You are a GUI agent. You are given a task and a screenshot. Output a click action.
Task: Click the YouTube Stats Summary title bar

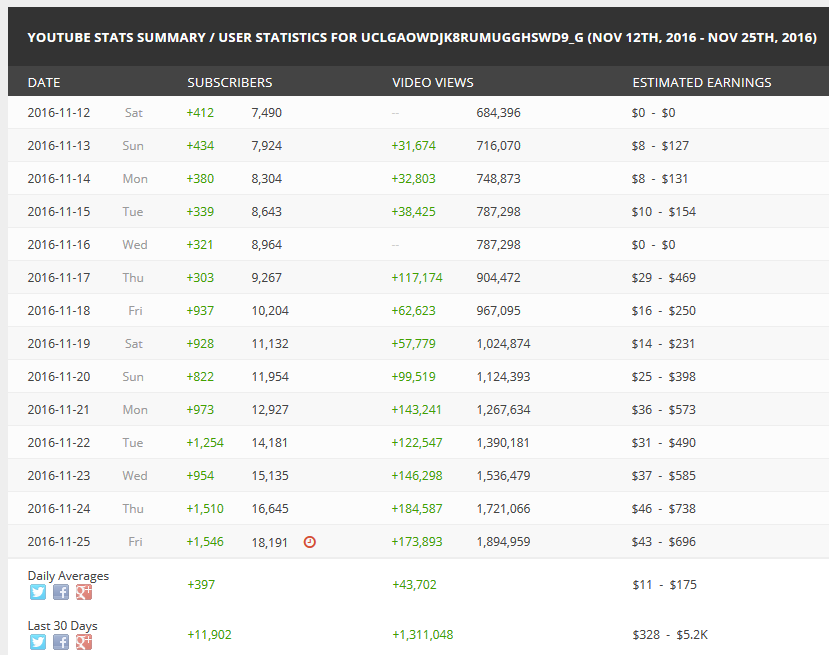[418, 37]
